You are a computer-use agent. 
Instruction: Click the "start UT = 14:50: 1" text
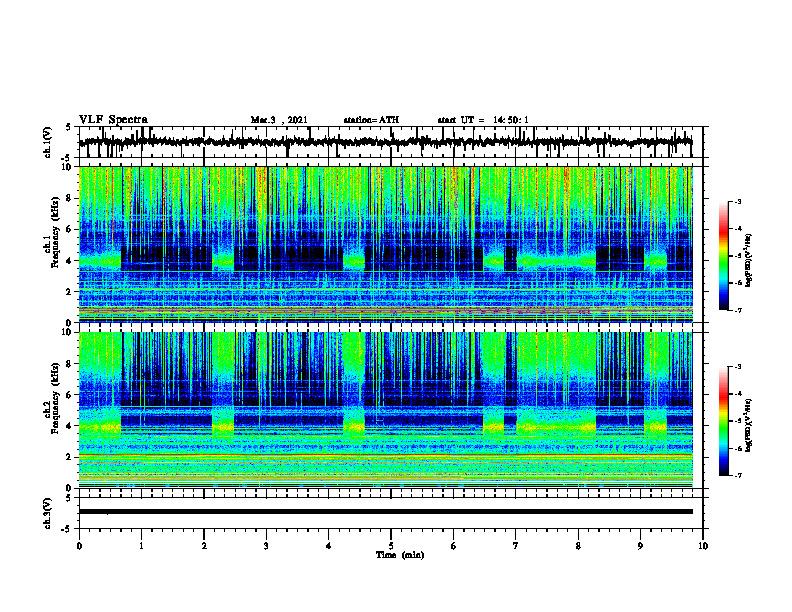pos(483,120)
